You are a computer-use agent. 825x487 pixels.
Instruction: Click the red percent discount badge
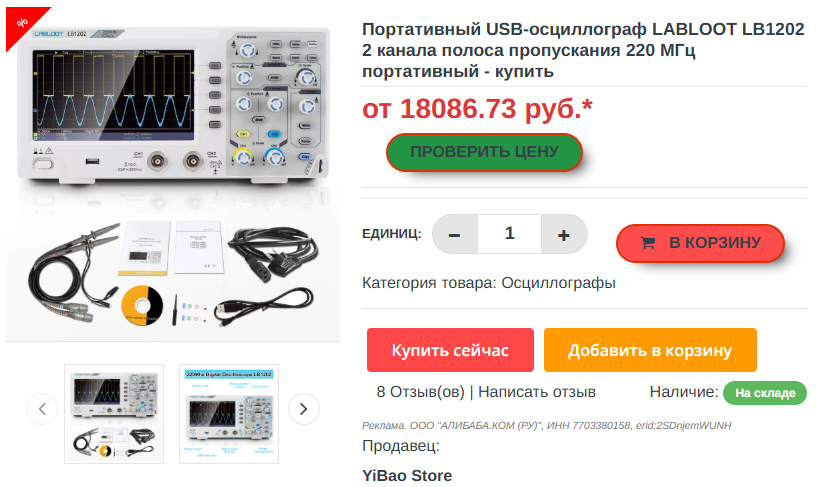(x=21, y=24)
